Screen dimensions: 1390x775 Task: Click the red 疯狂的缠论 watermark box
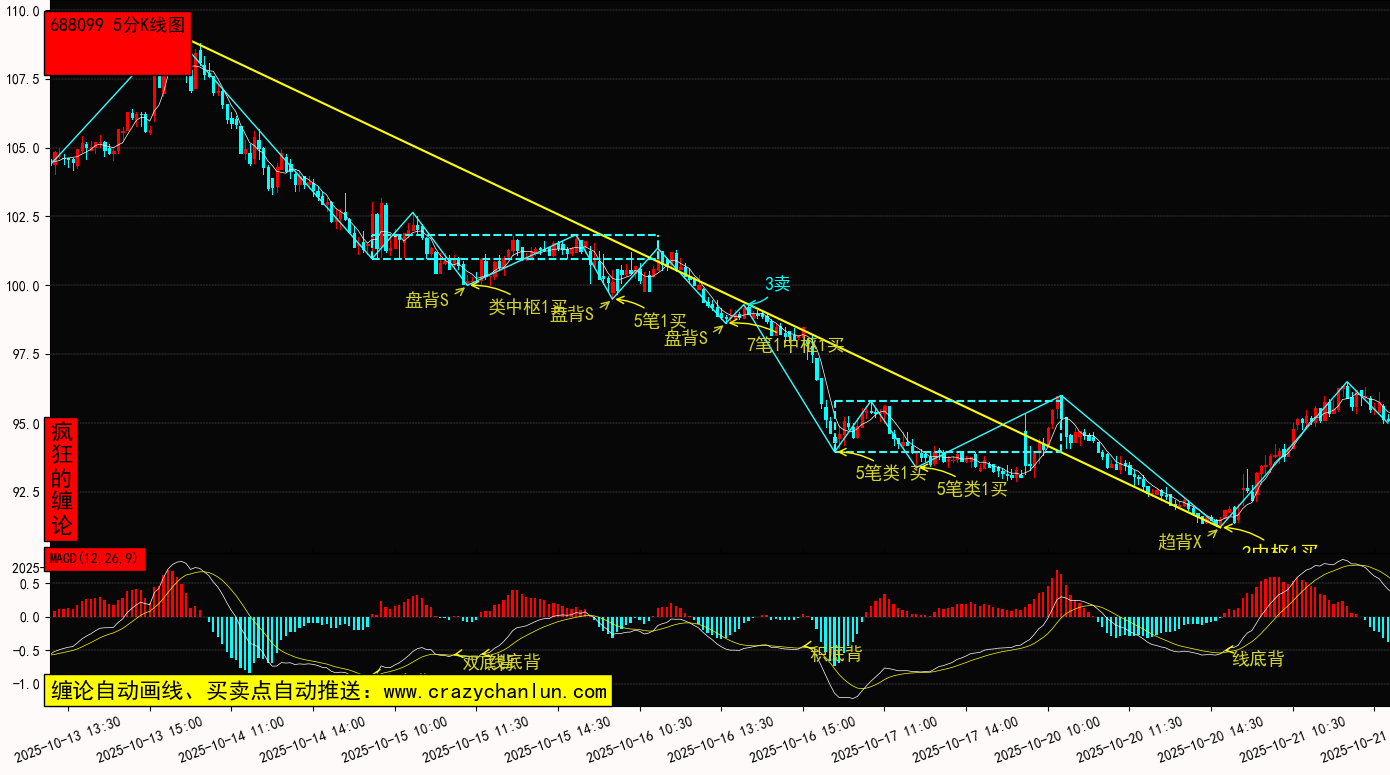coord(62,479)
